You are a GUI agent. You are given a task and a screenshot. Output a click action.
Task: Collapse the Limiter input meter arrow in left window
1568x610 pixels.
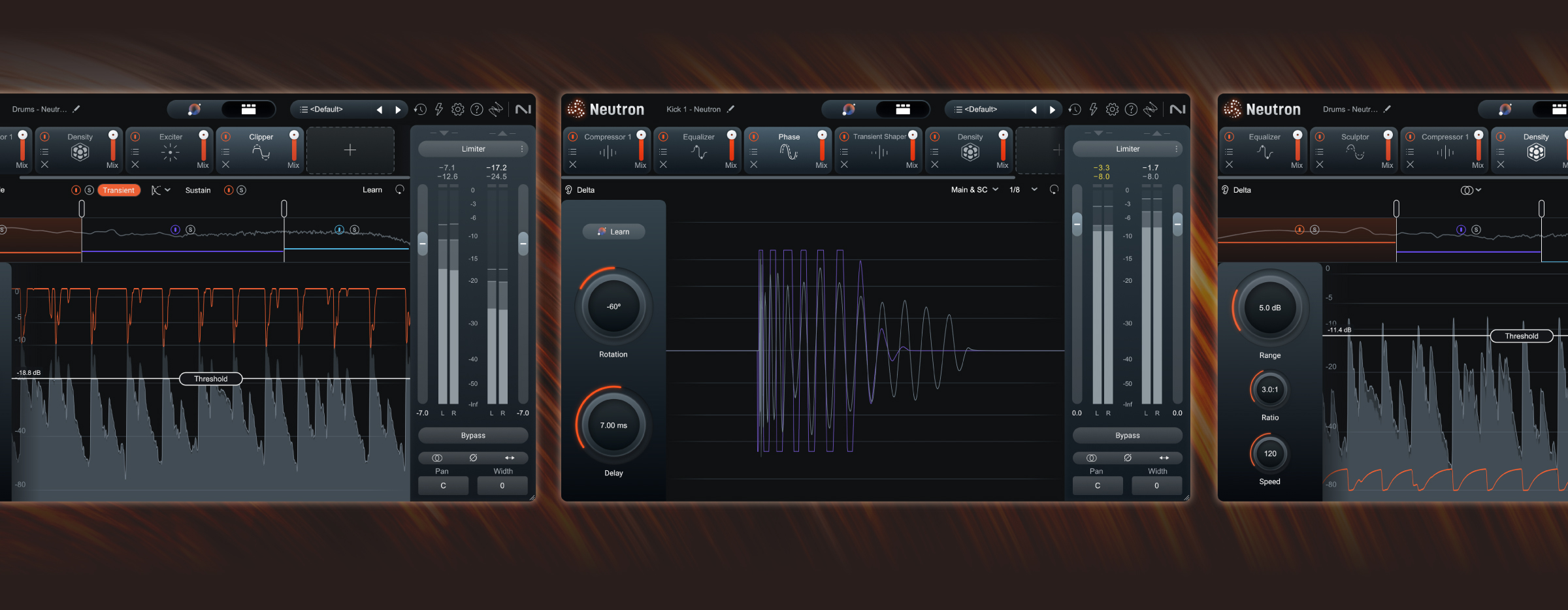pos(444,133)
